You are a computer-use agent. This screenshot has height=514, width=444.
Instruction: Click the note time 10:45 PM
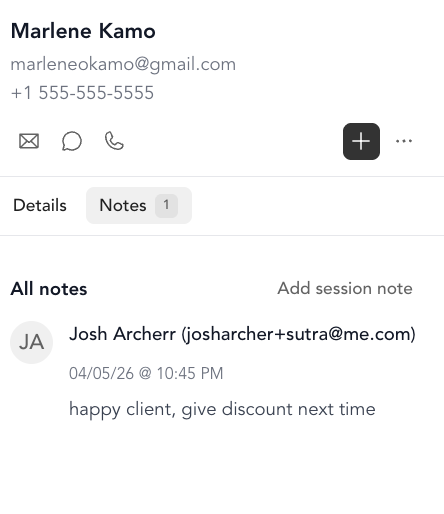pos(190,373)
